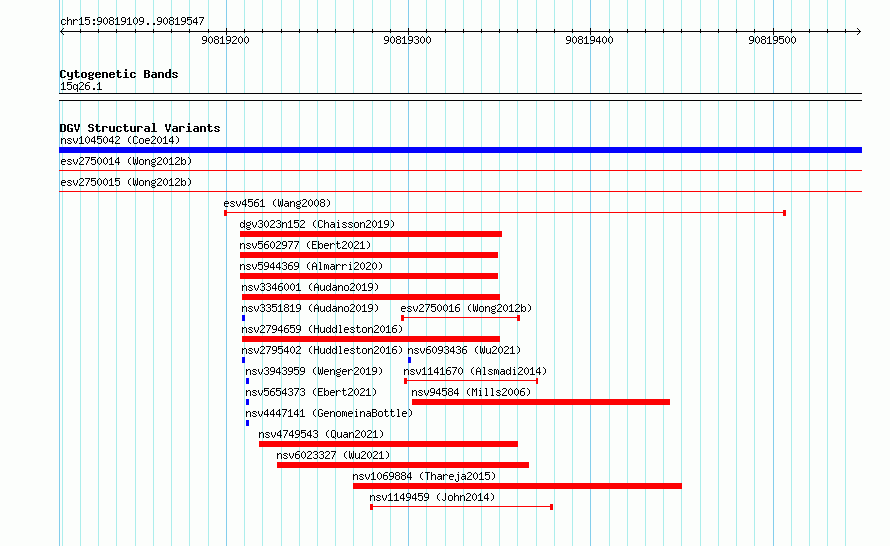Open the nsv5602977 (Ebert2021) variant label
This screenshot has width=890, height=546.
[x=305, y=245]
